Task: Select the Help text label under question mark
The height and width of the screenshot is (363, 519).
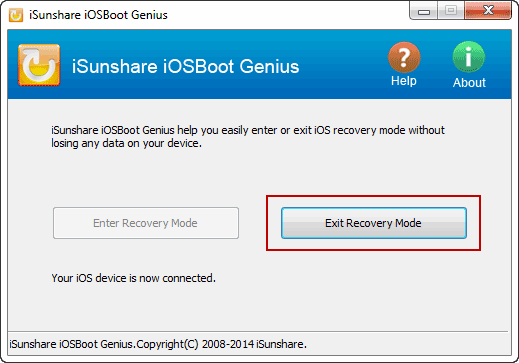Action: [404, 81]
